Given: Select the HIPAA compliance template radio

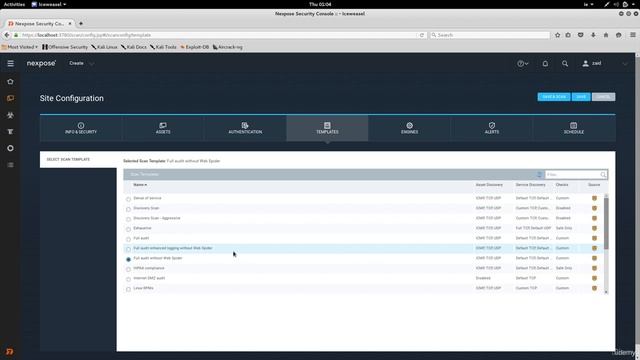Looking at the screenshot, I should click(x=128, y=269).
